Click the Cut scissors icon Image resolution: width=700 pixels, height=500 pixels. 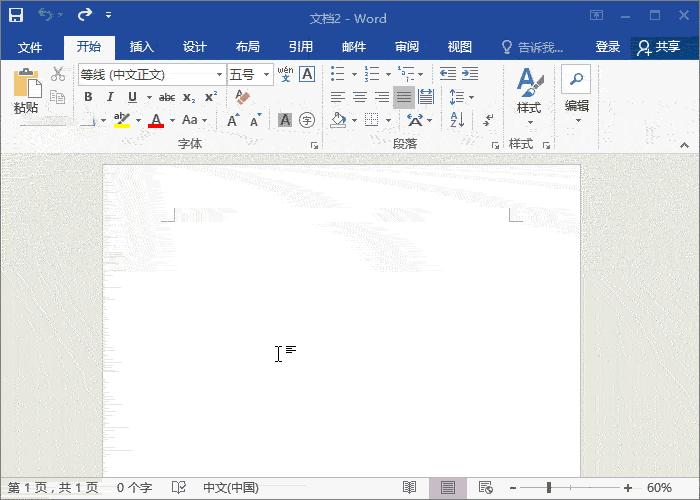(58, 74)
